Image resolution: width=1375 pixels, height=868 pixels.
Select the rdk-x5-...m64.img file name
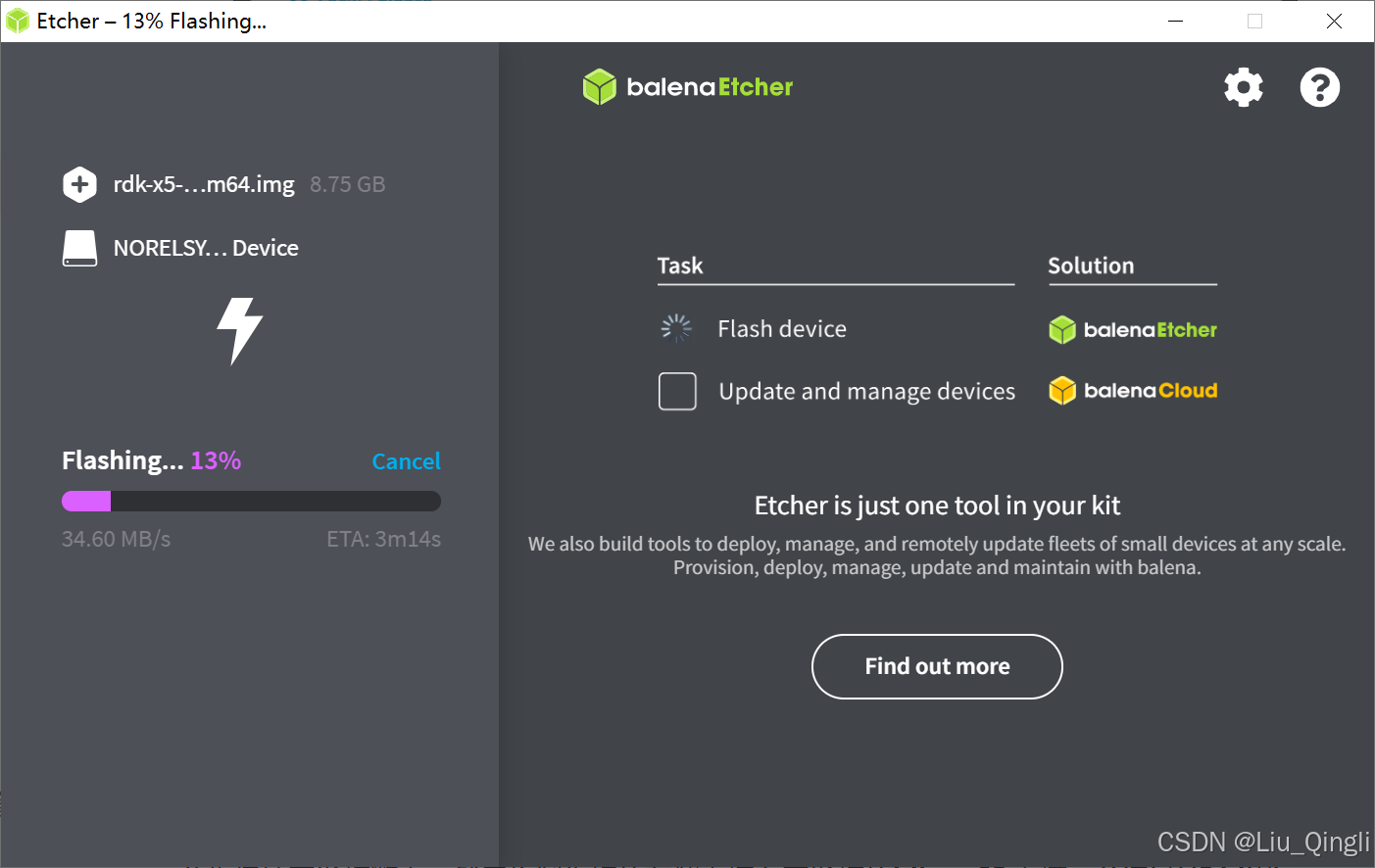point(204,184)
